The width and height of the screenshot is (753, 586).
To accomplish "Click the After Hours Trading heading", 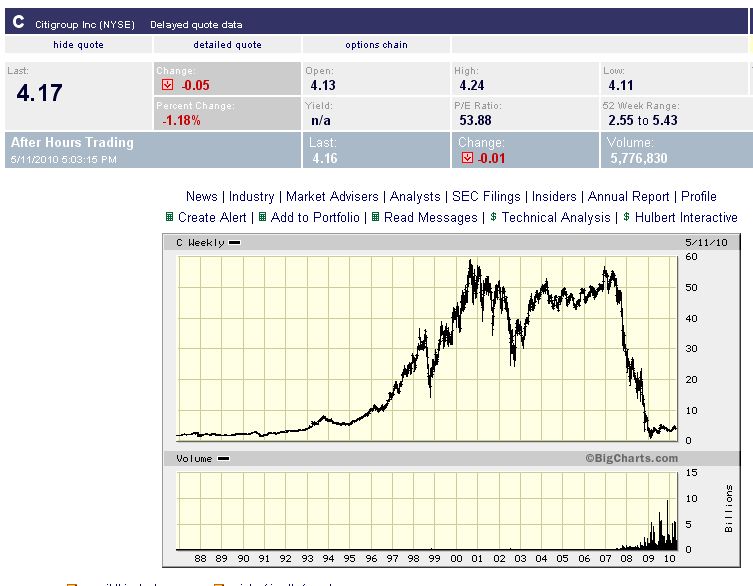I will tap(72, 143).
